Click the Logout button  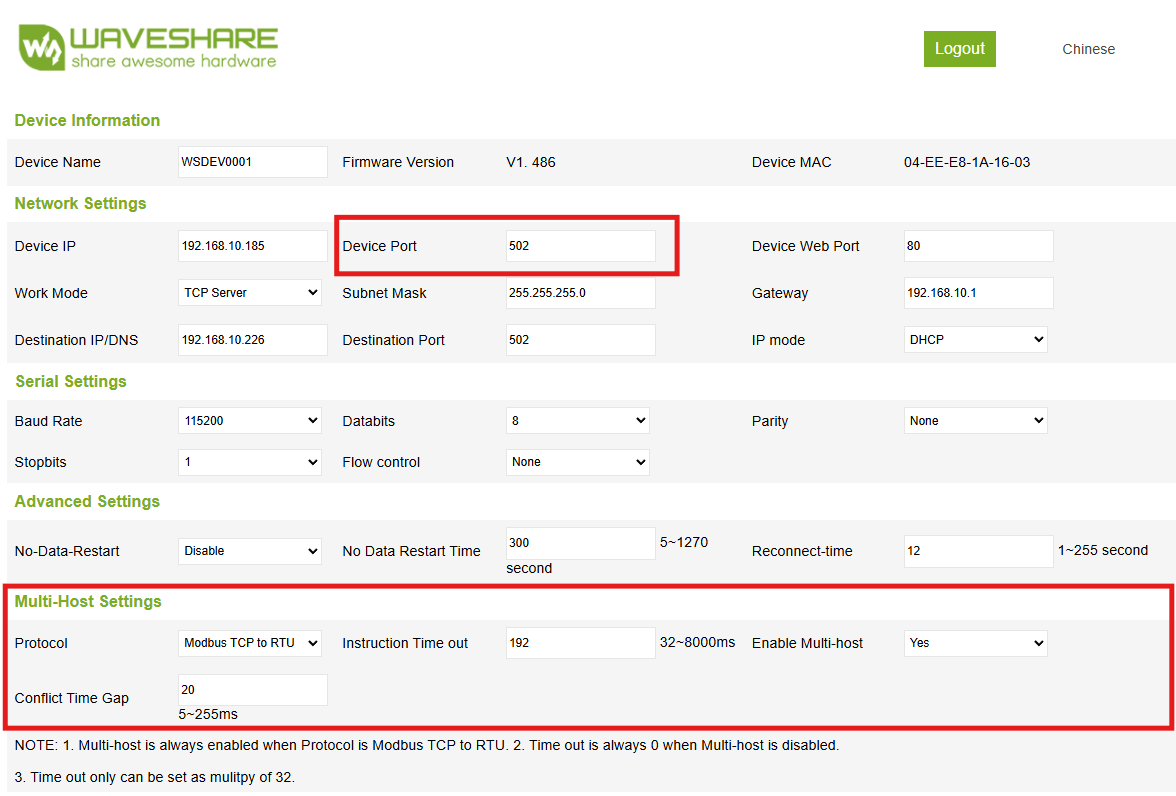pos(959,48)
